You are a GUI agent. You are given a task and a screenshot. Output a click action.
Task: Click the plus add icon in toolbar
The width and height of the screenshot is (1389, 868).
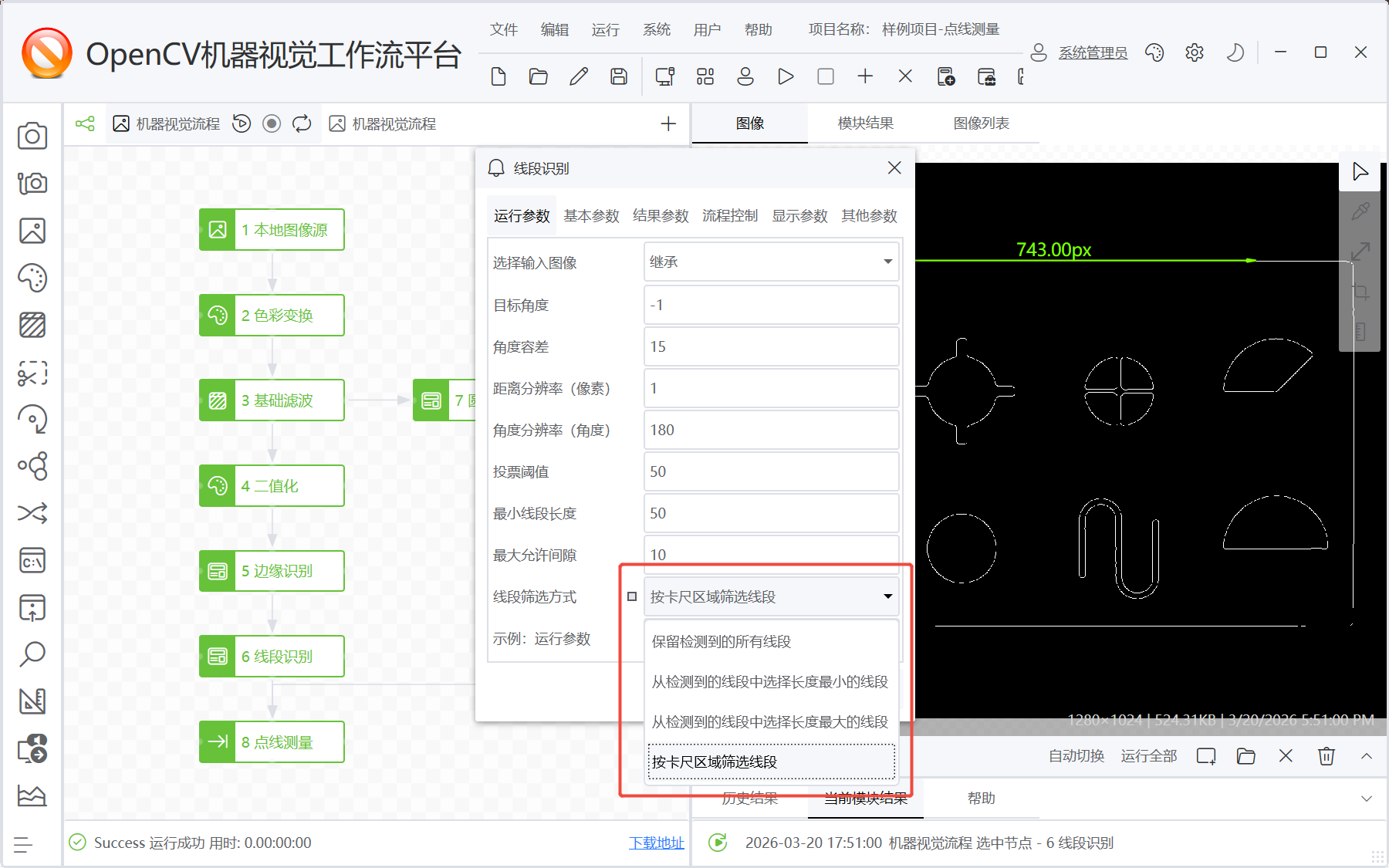click(866, 76)
